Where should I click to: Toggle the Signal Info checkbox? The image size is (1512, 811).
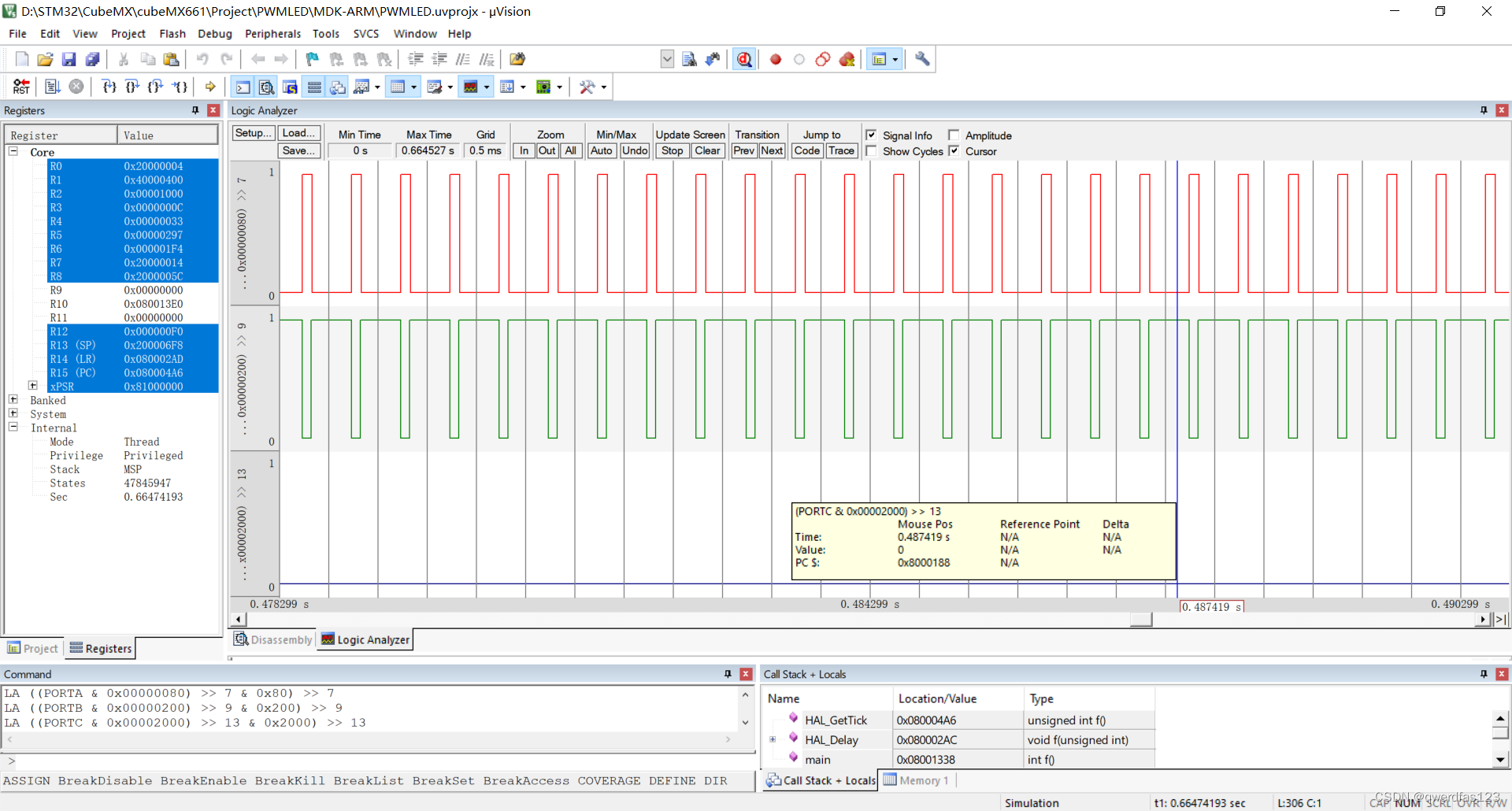click(871, 135)
